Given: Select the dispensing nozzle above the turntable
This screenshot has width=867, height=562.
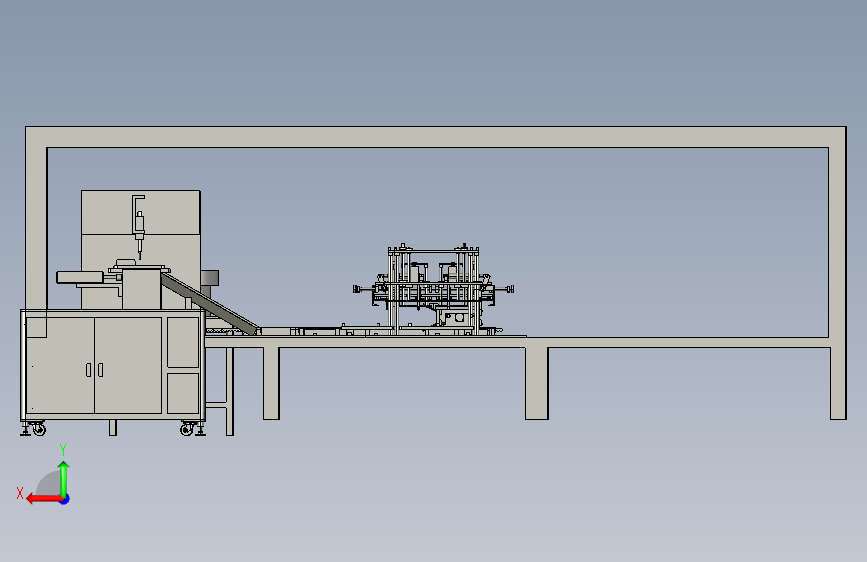Looking at the screenshot, I should [x=139, y=227].
